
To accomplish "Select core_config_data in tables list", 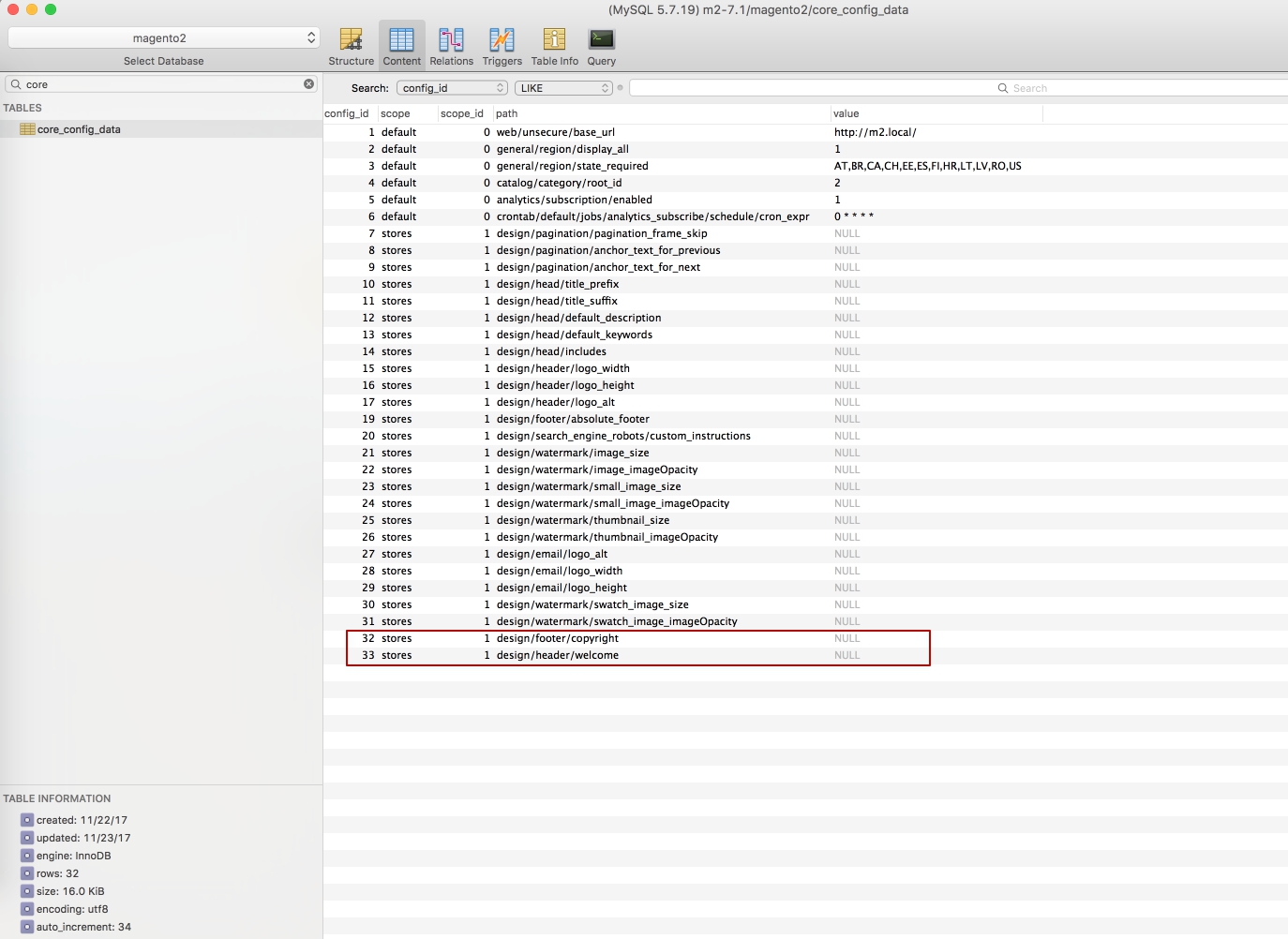I will pos(79,129).
